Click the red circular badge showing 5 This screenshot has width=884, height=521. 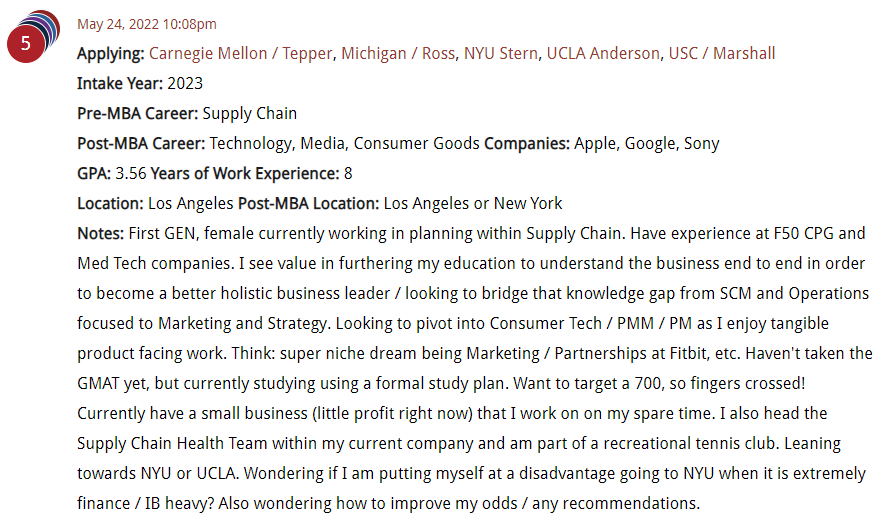26,46
